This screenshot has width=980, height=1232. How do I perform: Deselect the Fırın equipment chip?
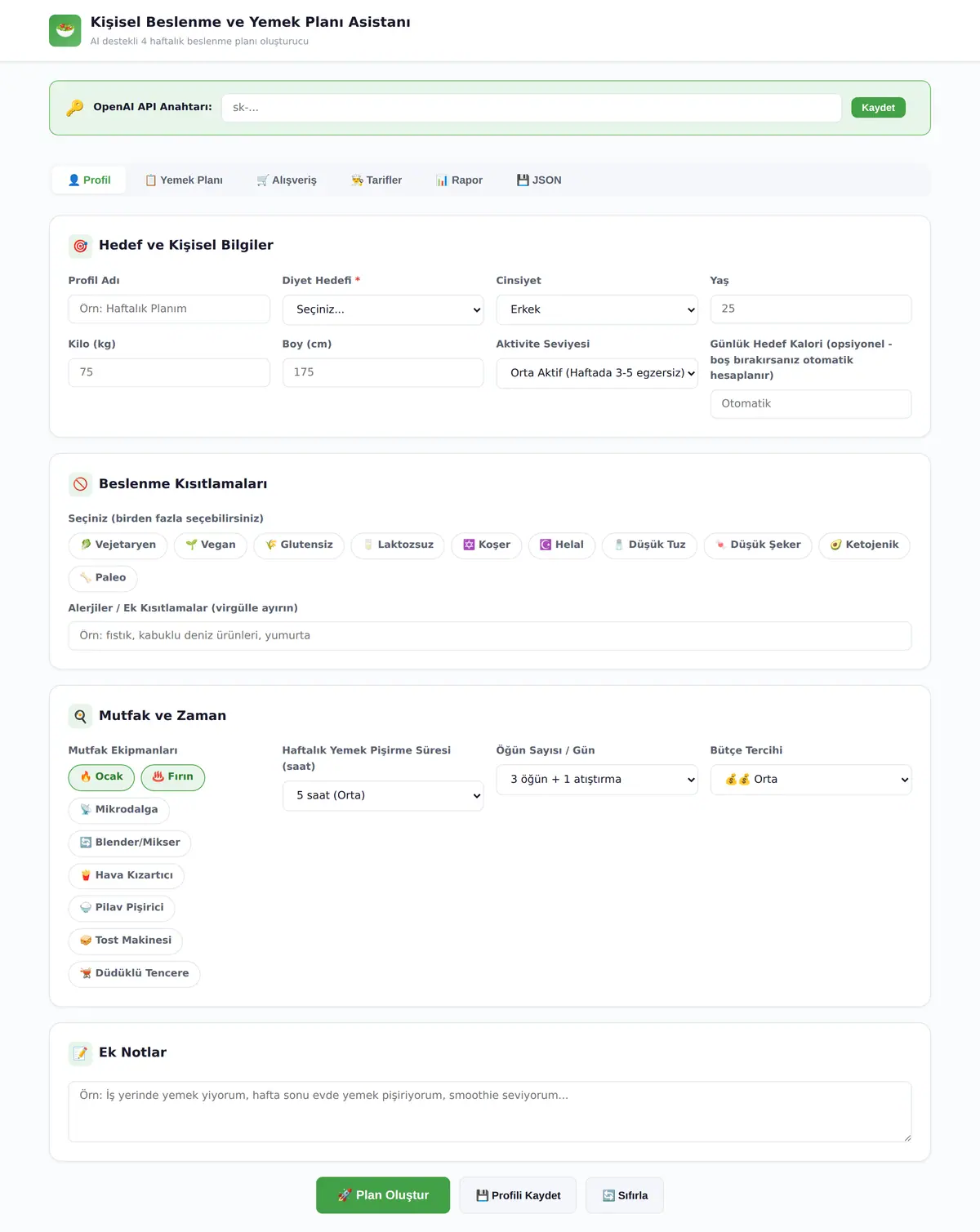click(173, 777)
